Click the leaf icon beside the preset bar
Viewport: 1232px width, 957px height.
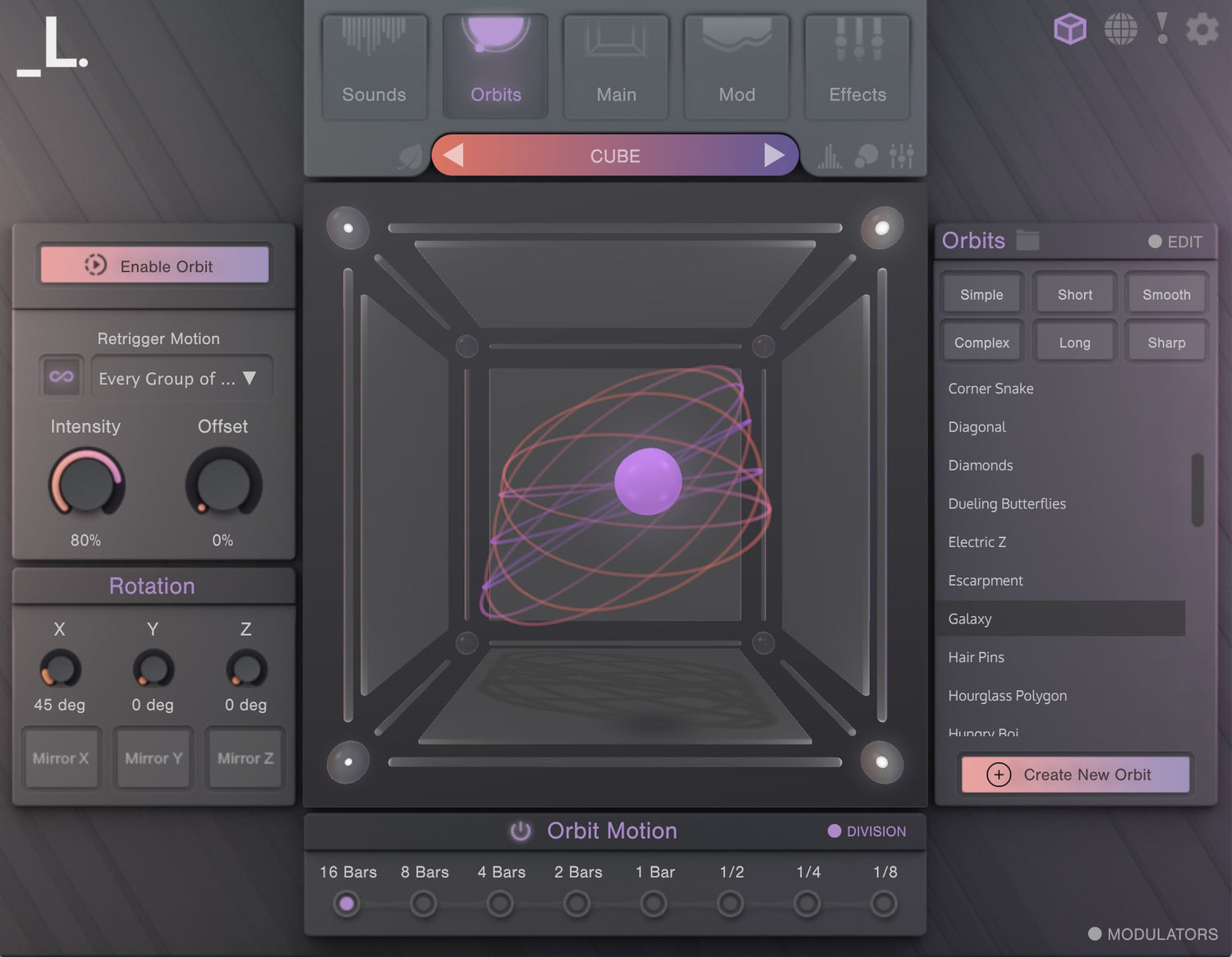point(409,156)
